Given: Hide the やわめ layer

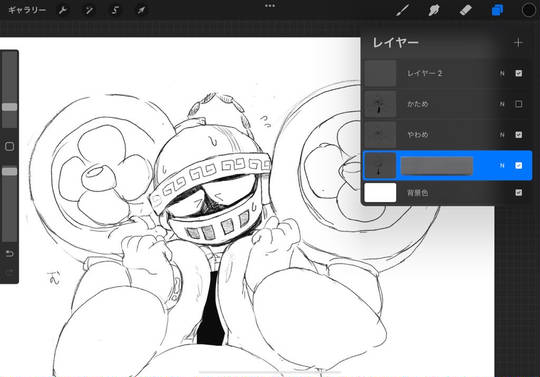Looking at the screenshot, I should (519, 135).
